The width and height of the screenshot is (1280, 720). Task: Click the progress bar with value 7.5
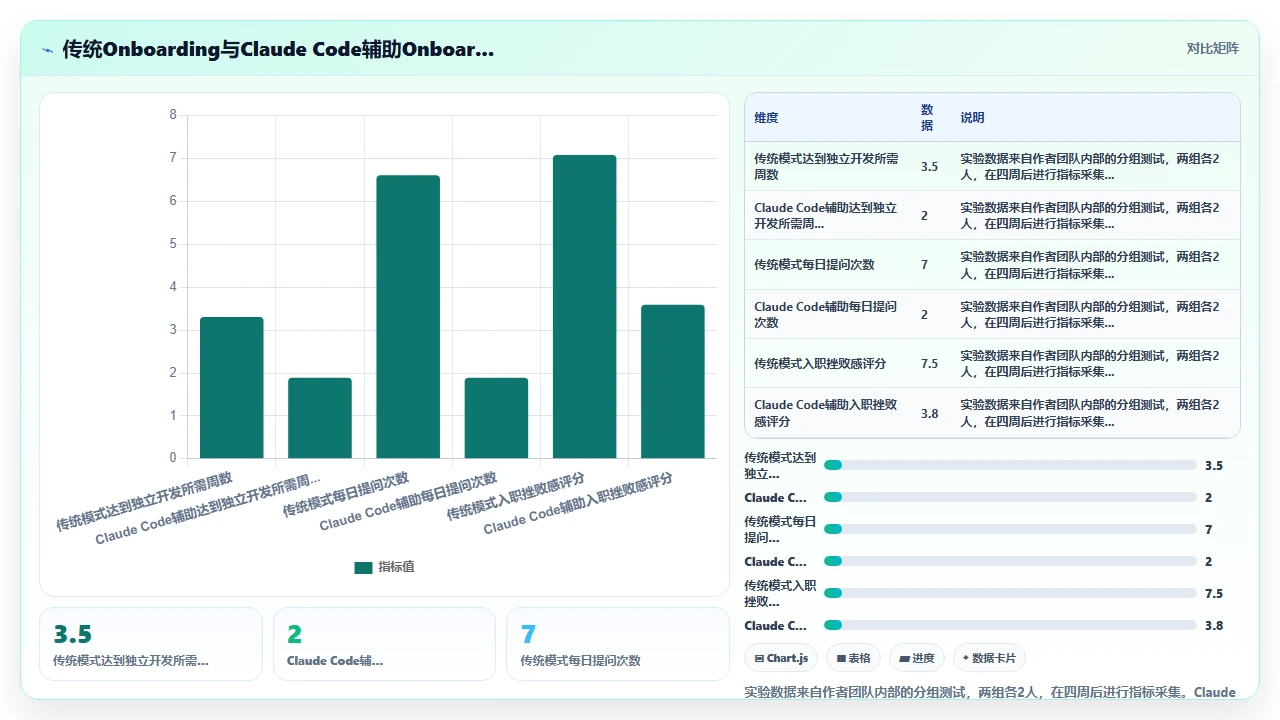1010,593
